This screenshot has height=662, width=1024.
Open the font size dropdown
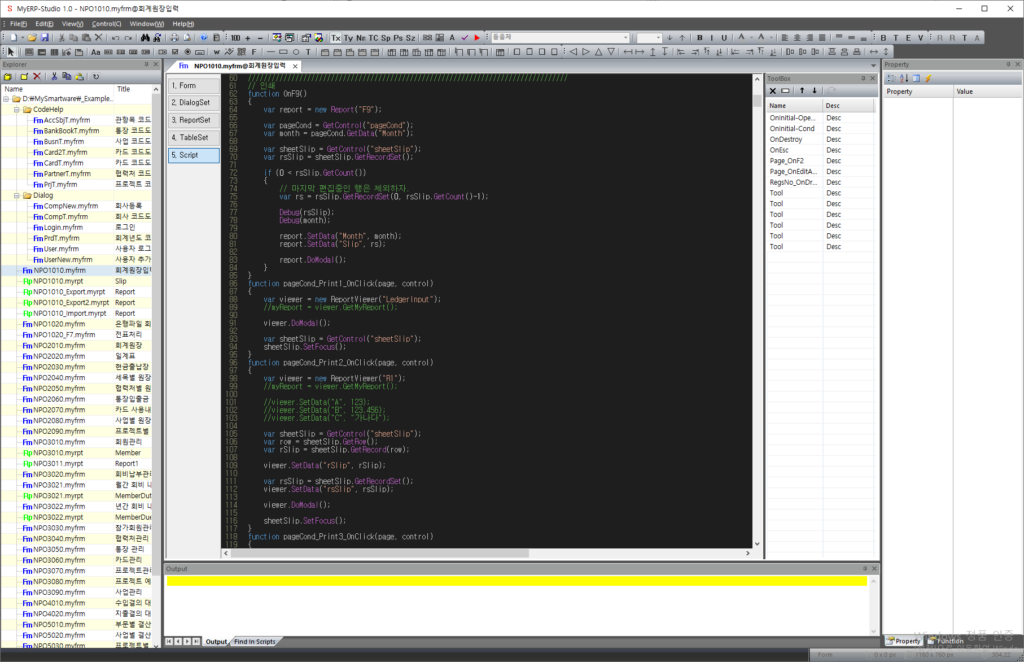tap(658, 38)
